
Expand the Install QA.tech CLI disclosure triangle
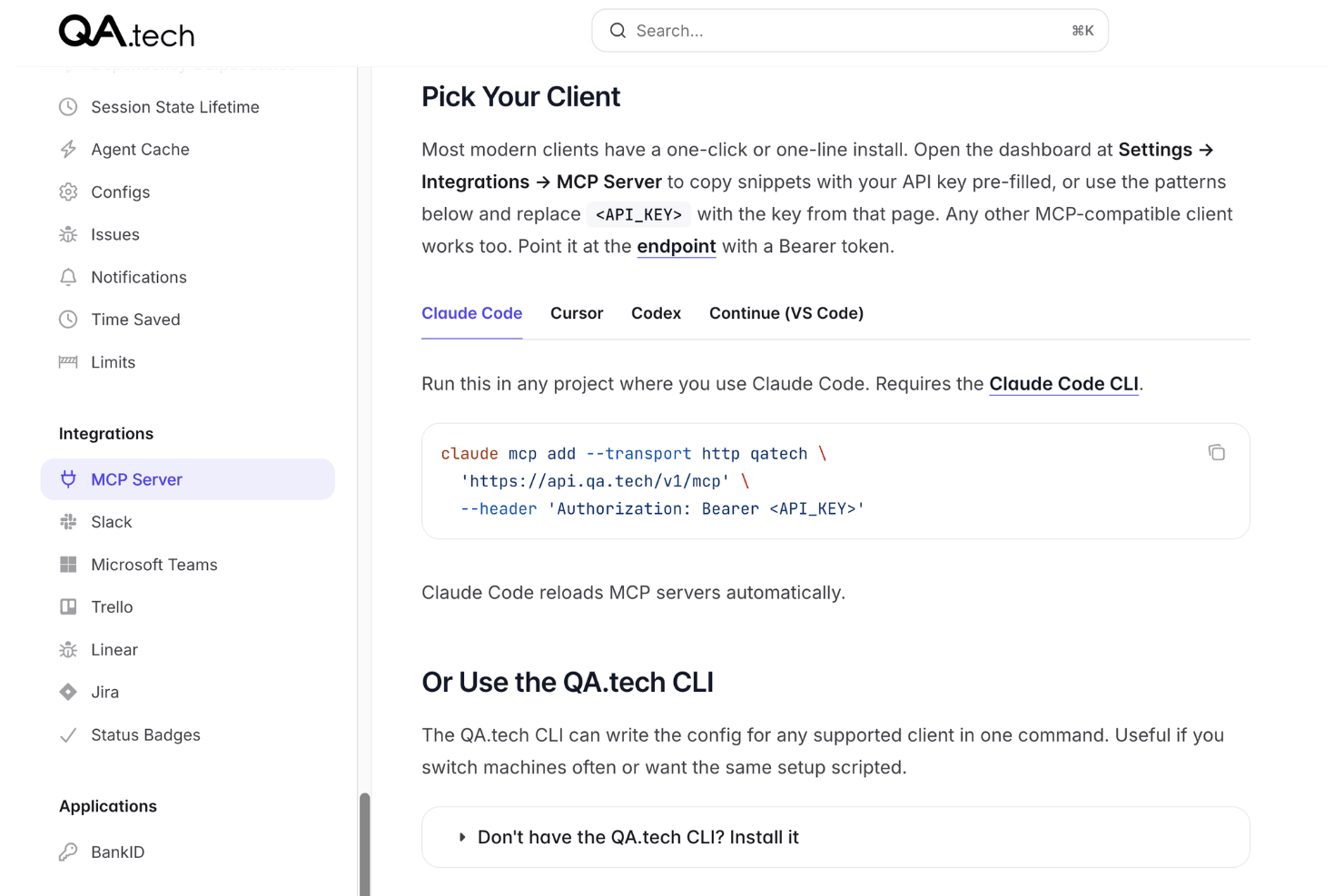(462, 837)
